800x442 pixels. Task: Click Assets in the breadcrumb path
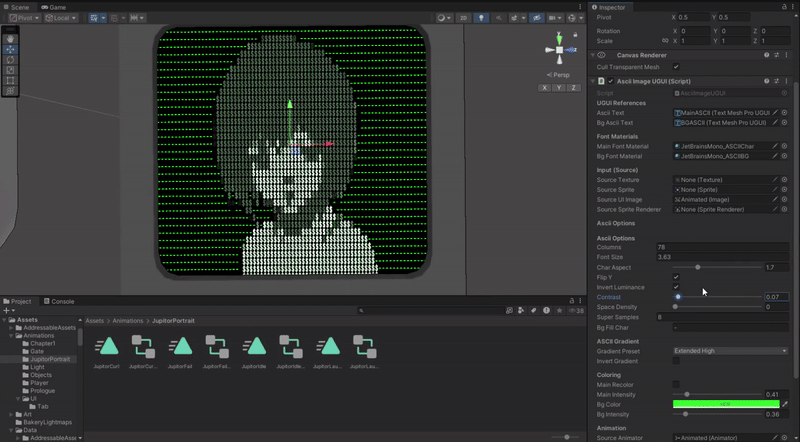(x=94, y=321)
